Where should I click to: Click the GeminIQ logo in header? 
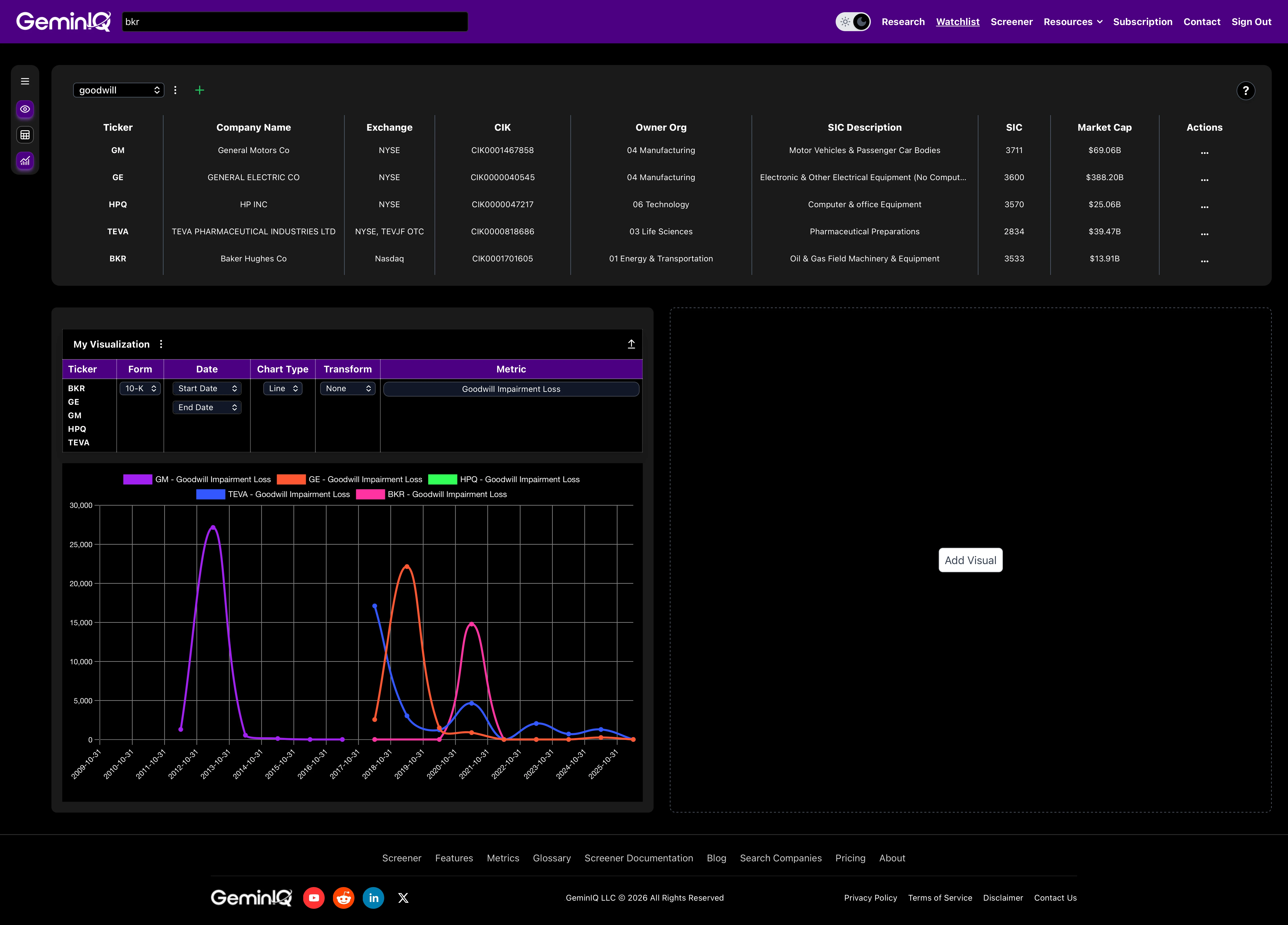click(x=64, y=22)
